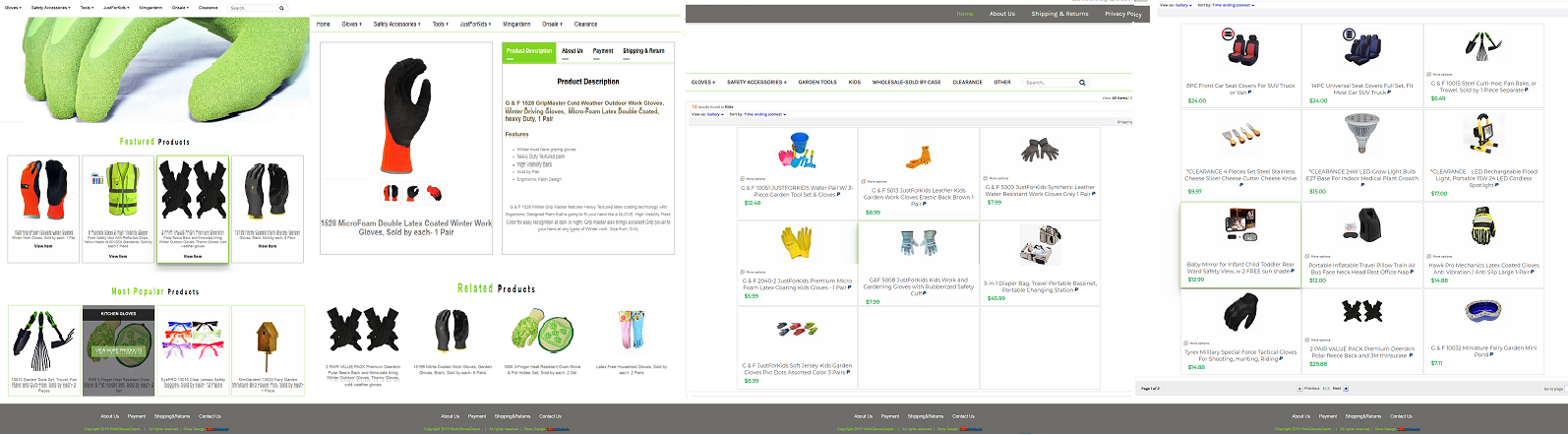The width and height of the screenshot is (1568, 435).
Task: Click Minigardenn in the product page menu
Action: (516, 25)
